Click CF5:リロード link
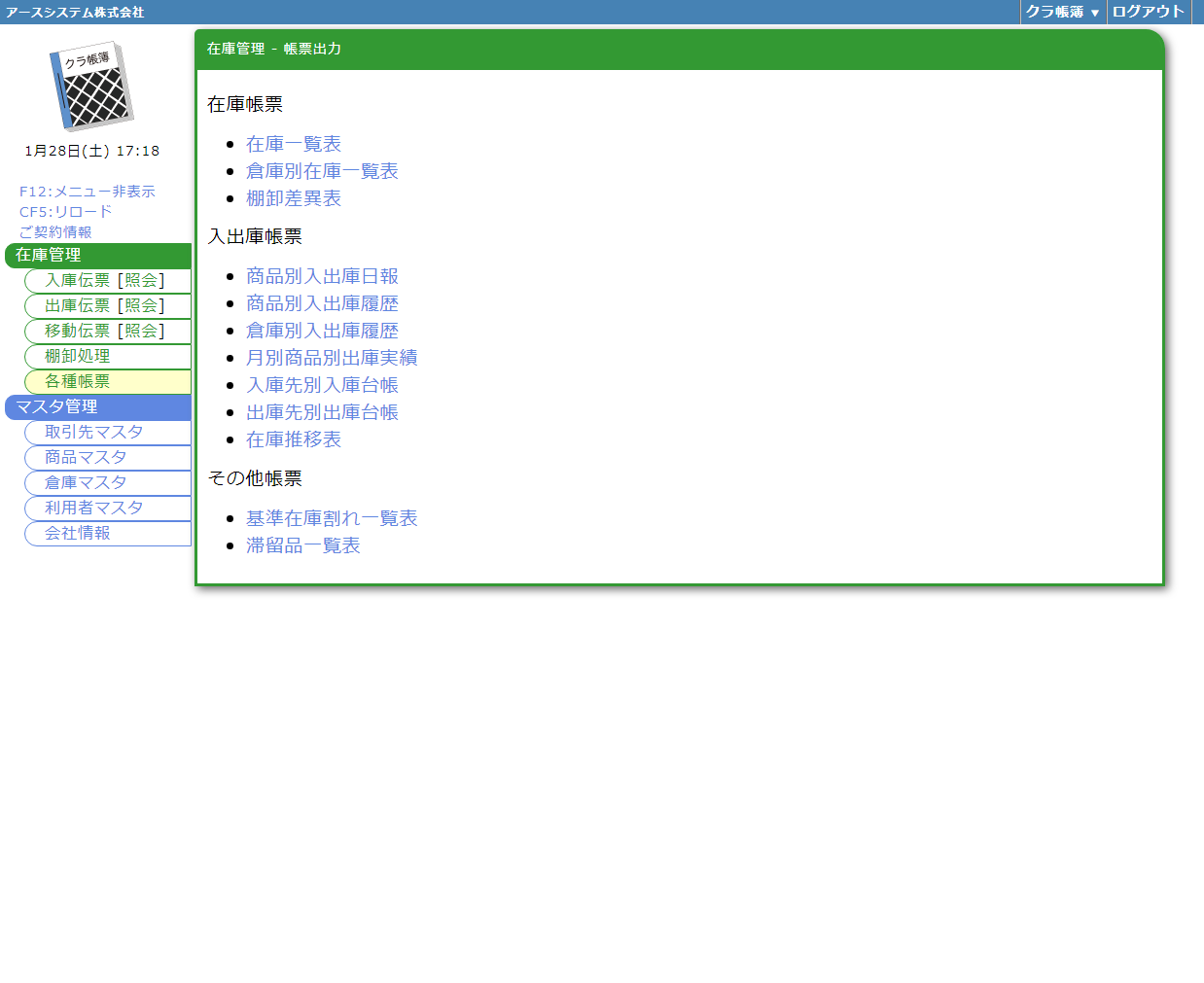The width and height of the screenshot is (1204, 983). coord(66,212)
